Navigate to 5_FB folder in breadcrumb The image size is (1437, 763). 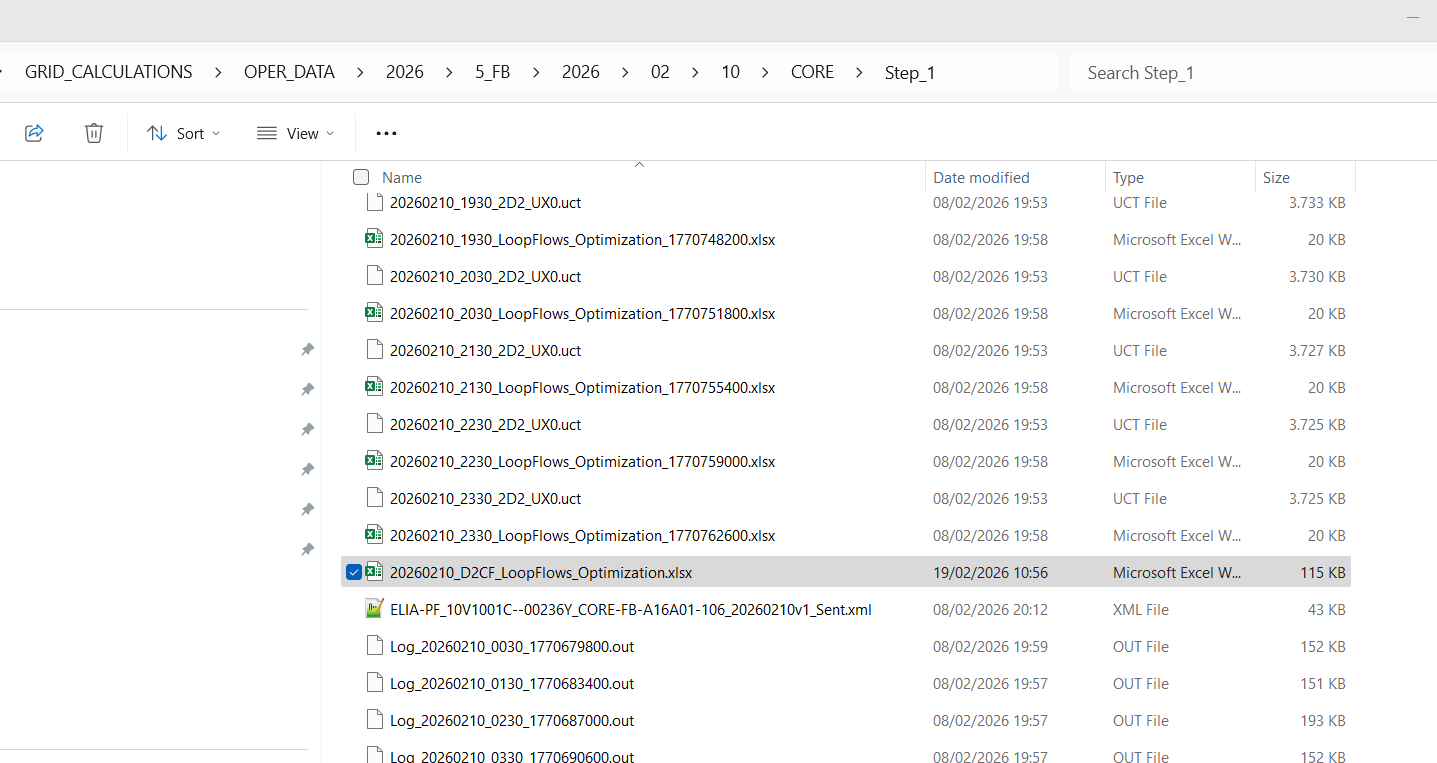(491, 72)
